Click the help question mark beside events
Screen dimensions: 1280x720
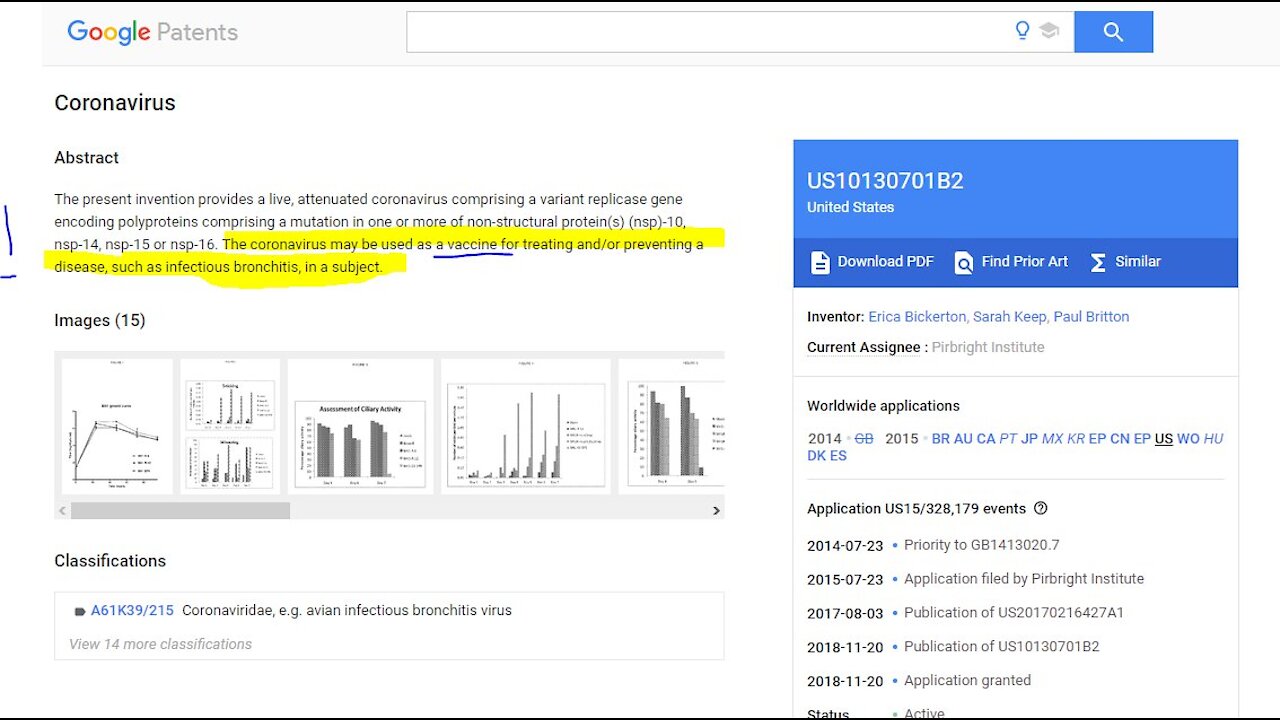[1040, 508]
